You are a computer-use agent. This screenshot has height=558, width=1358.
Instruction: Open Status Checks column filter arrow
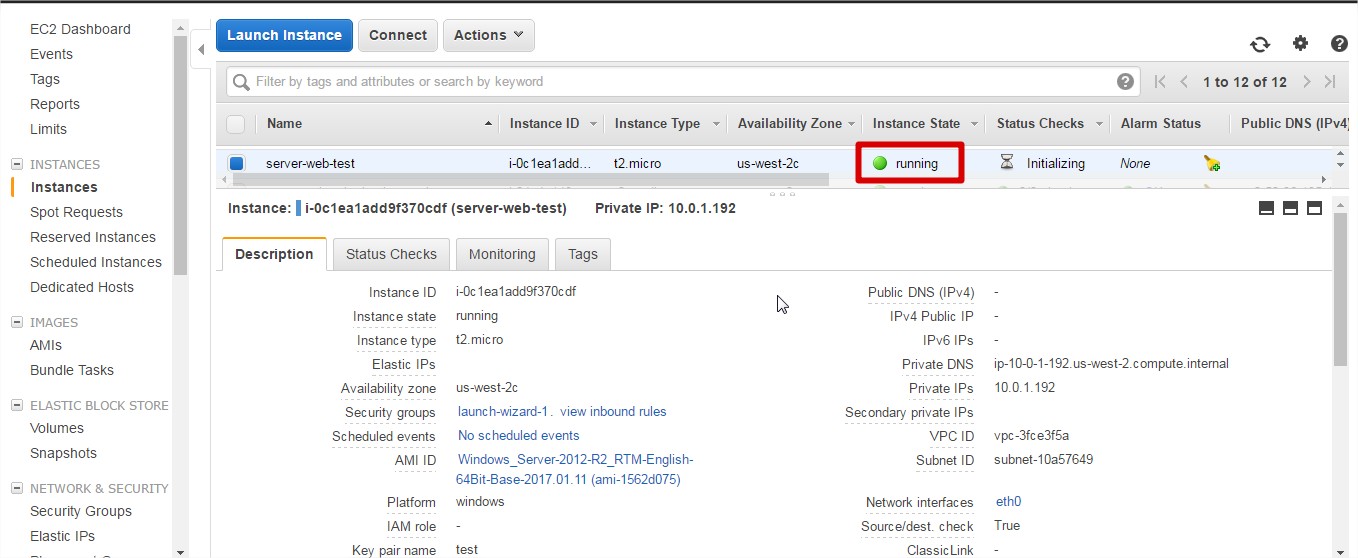tap(1098, 124)
